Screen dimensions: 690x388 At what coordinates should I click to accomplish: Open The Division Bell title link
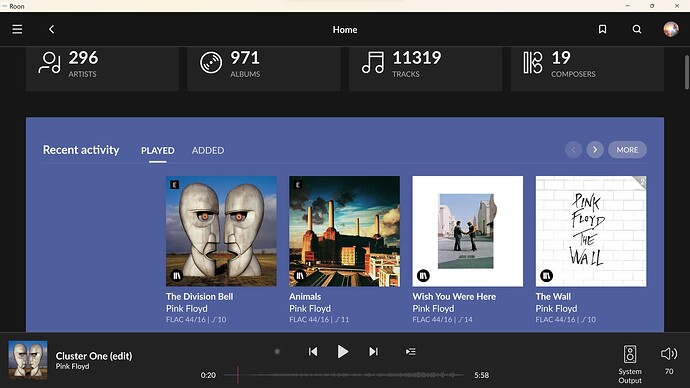tap(199, 296)
